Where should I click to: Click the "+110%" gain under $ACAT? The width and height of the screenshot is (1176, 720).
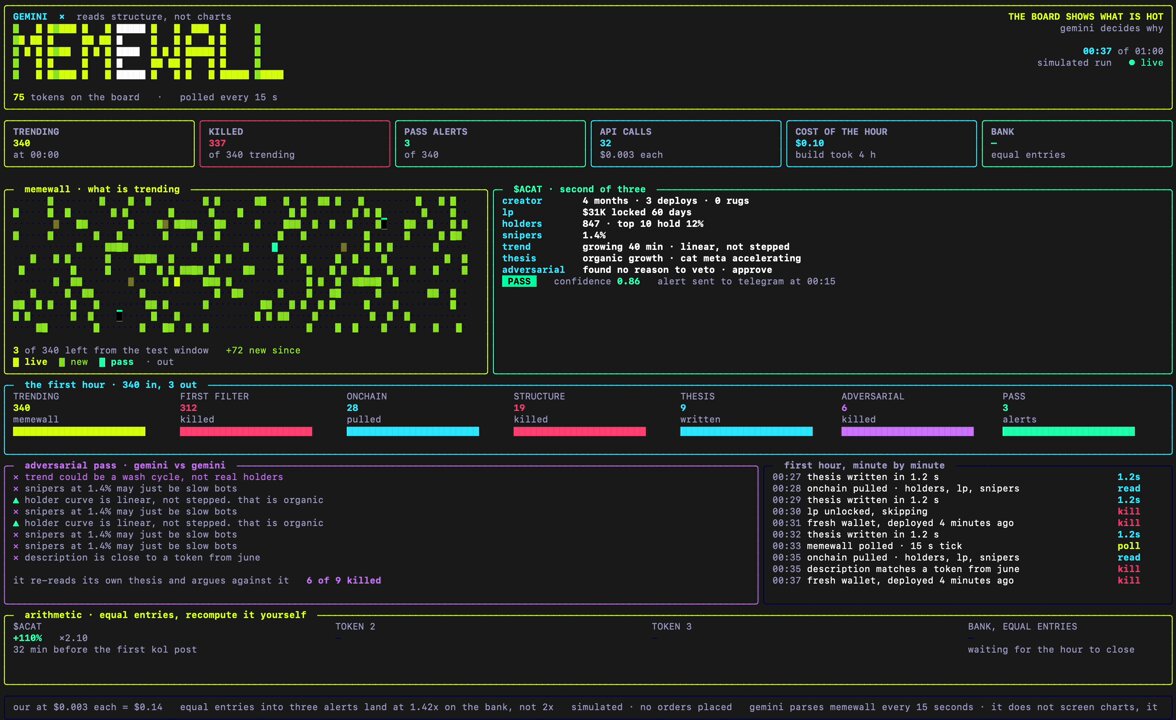point(28,638)
